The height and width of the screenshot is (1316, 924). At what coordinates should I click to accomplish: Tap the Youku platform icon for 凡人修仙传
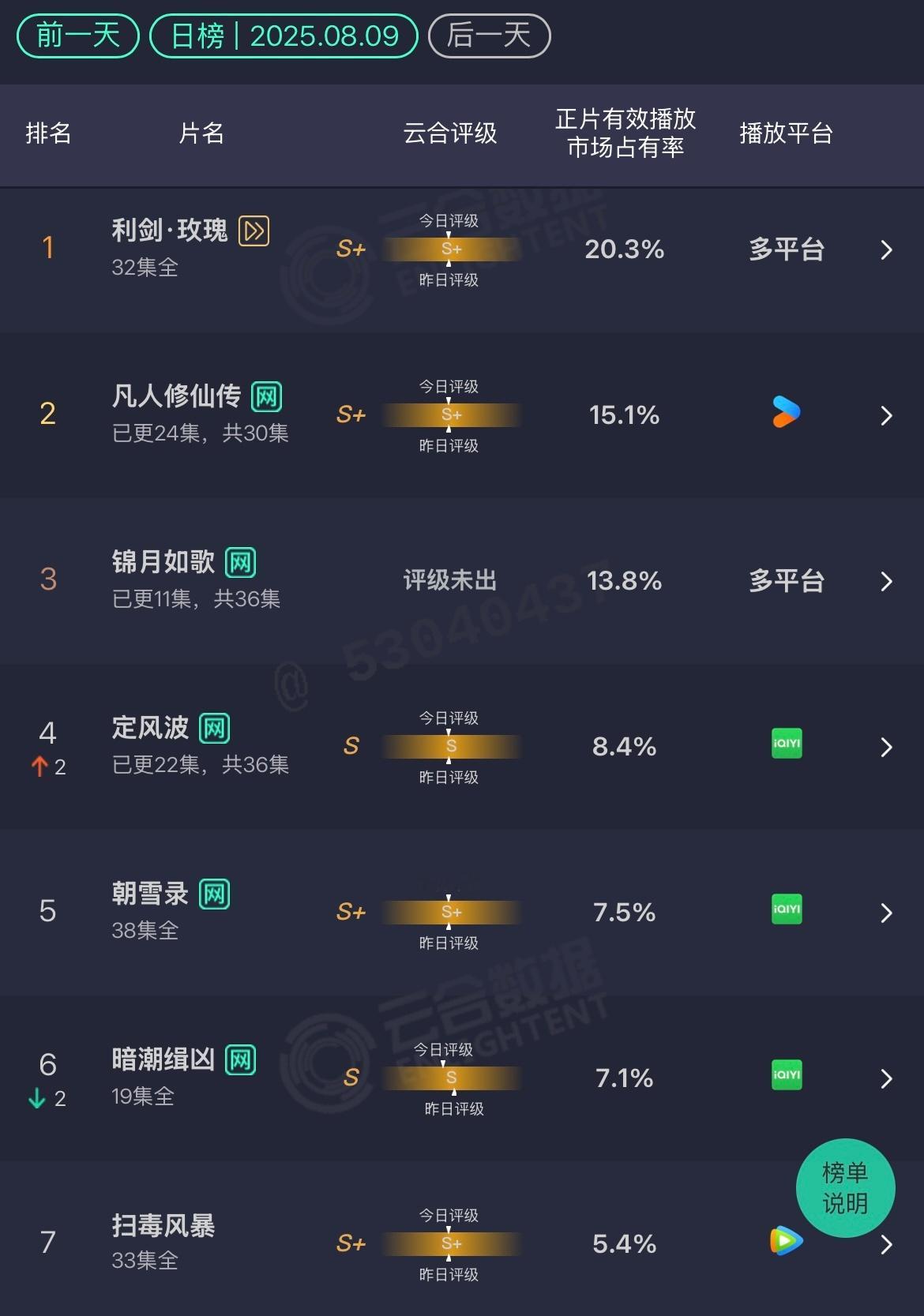[786, 412]
